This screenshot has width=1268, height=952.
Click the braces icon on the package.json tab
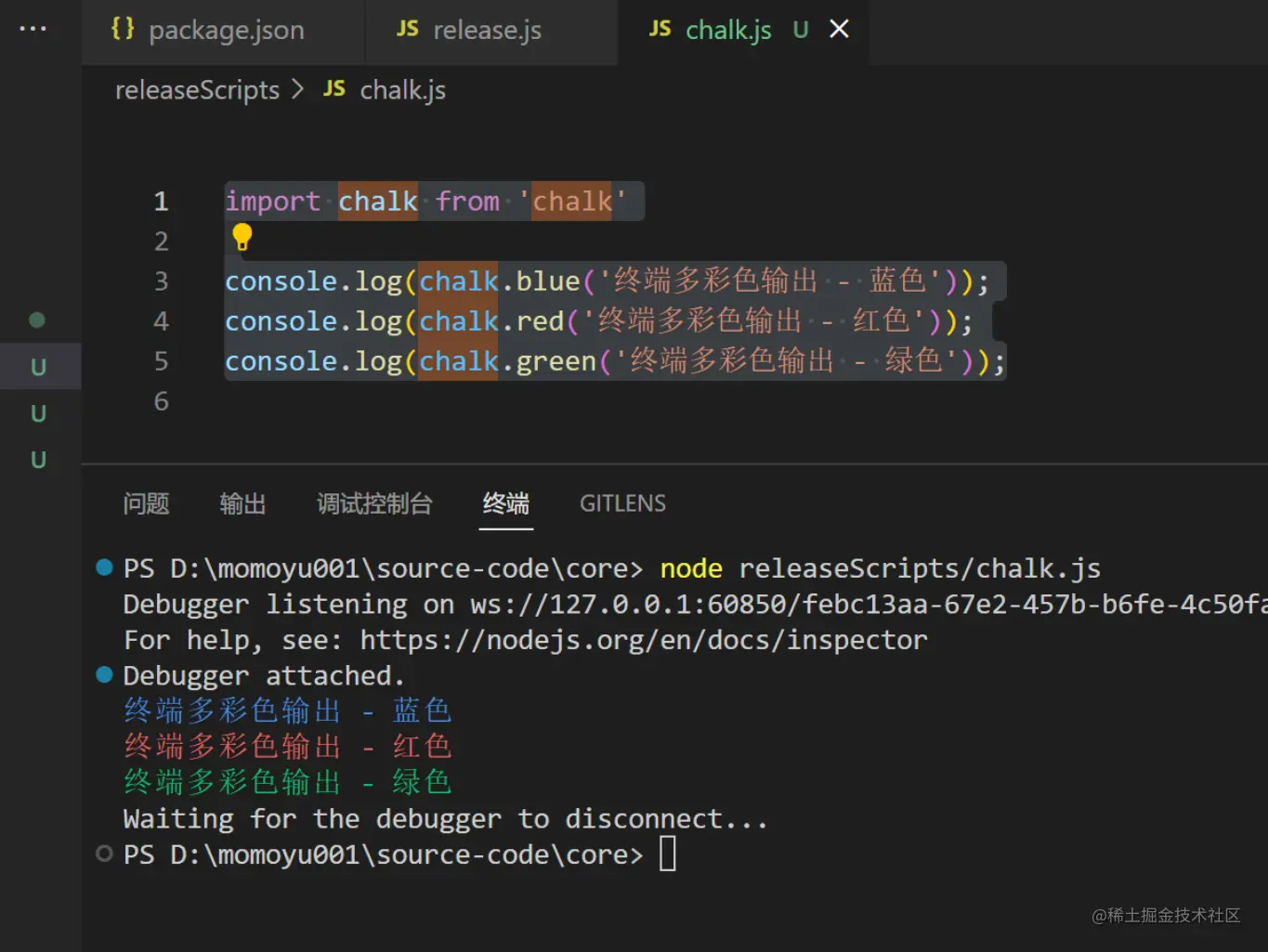pos(123,29)
